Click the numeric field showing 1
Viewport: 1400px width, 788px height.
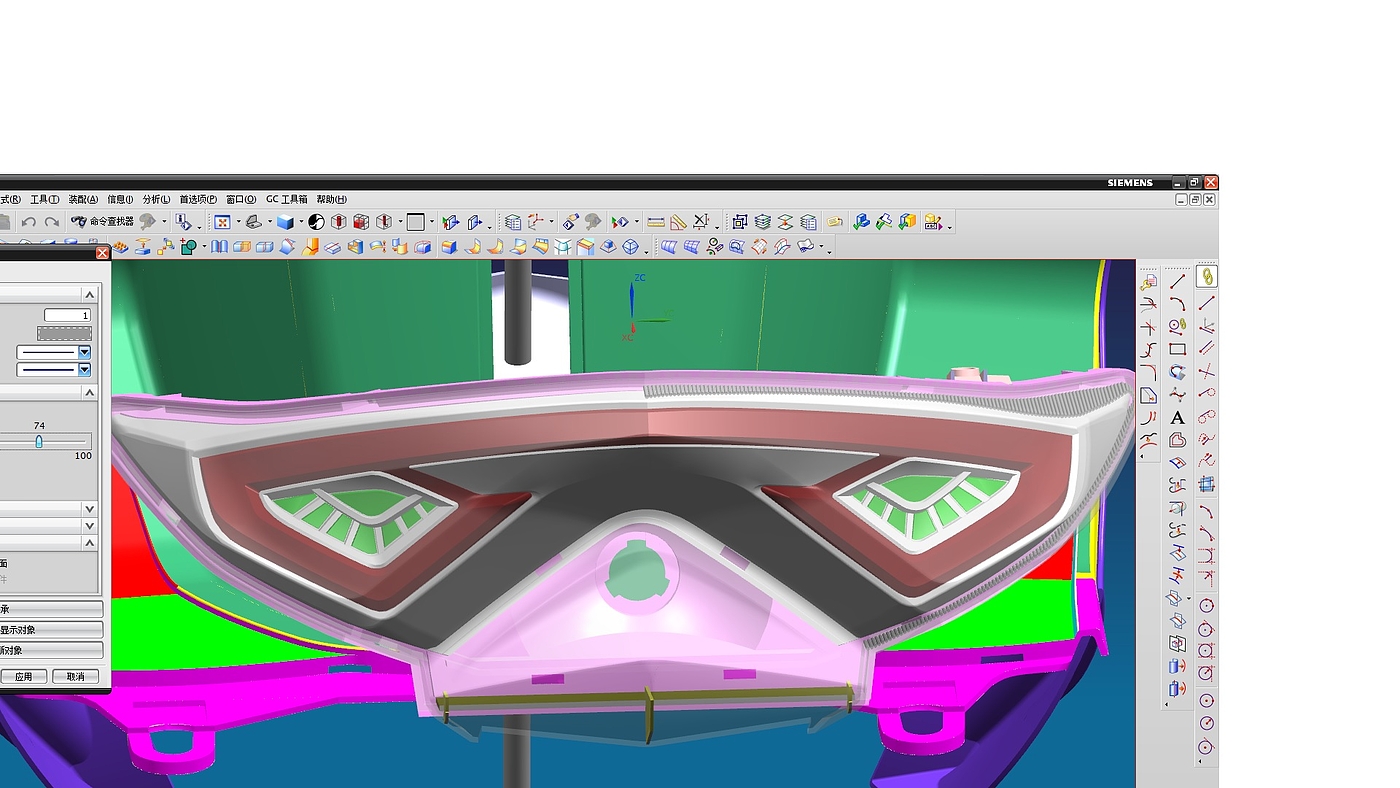(67, 315)
